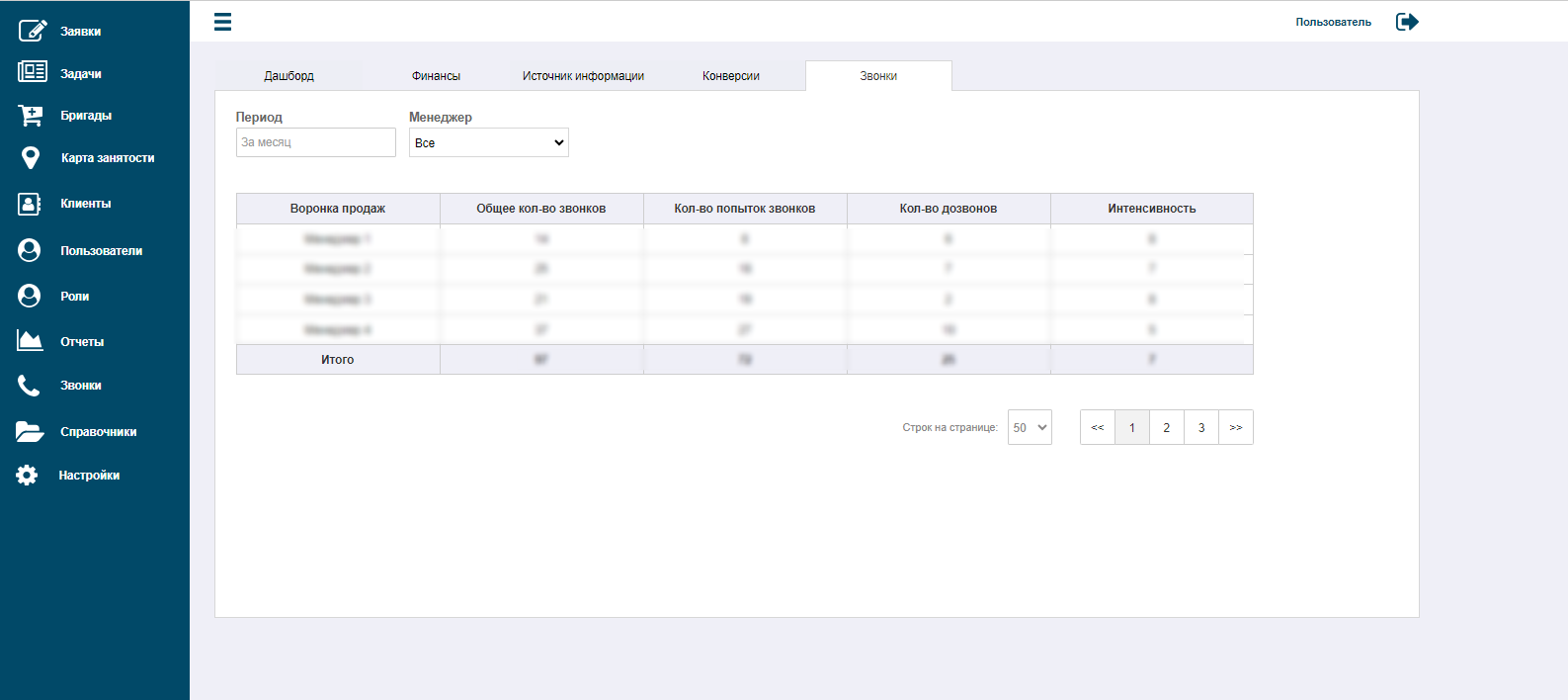Click the Карта занятости map pin icon

click(x=31, y=158)
